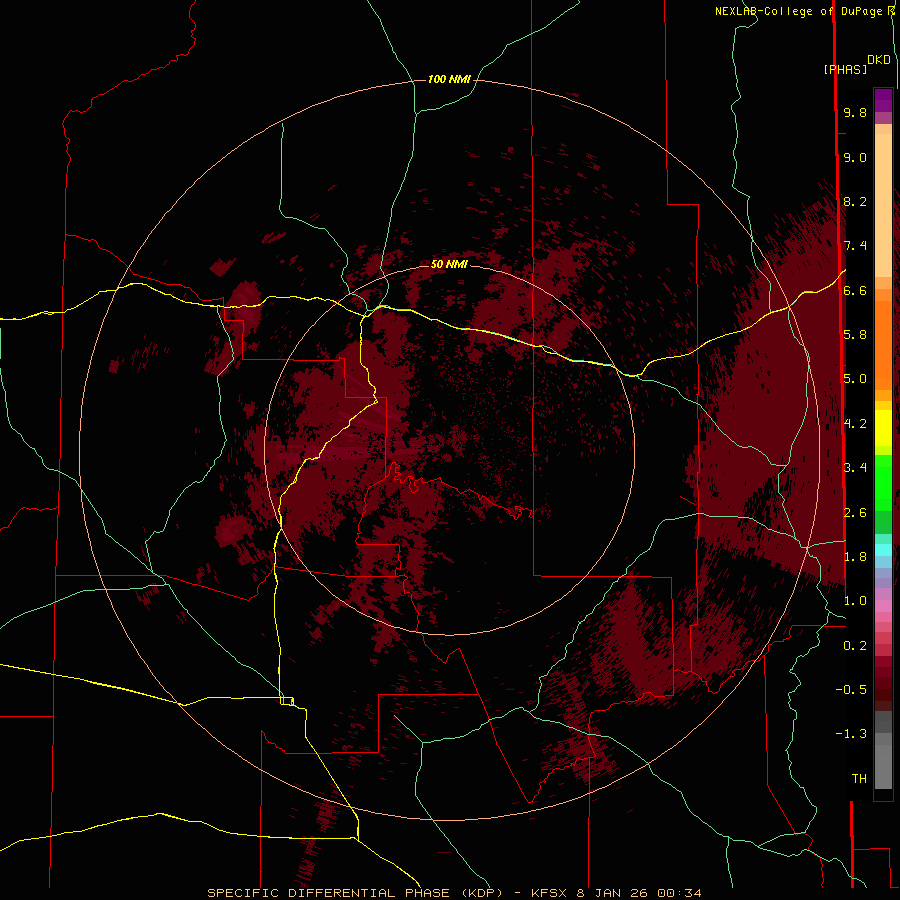Select the TH threshold label
This screenshot has width=900, height=900.
point(859,779)
